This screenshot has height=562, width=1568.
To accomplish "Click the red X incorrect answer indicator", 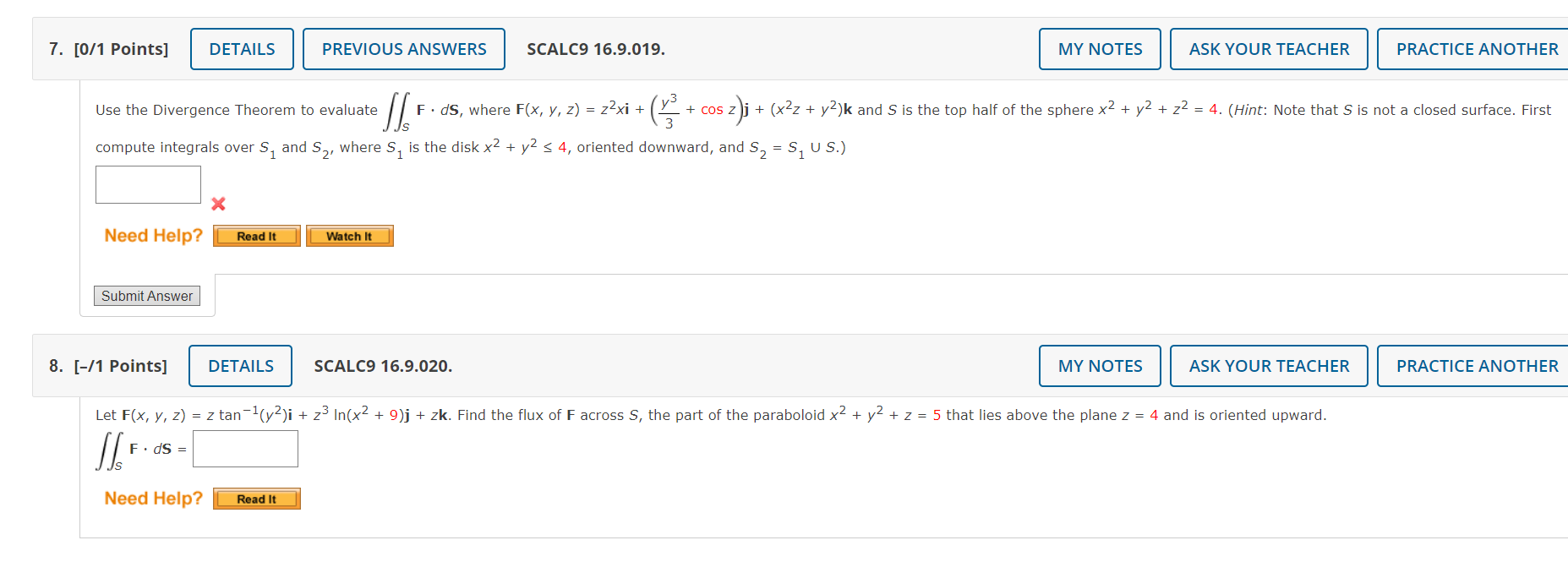I will pos(218,204).
